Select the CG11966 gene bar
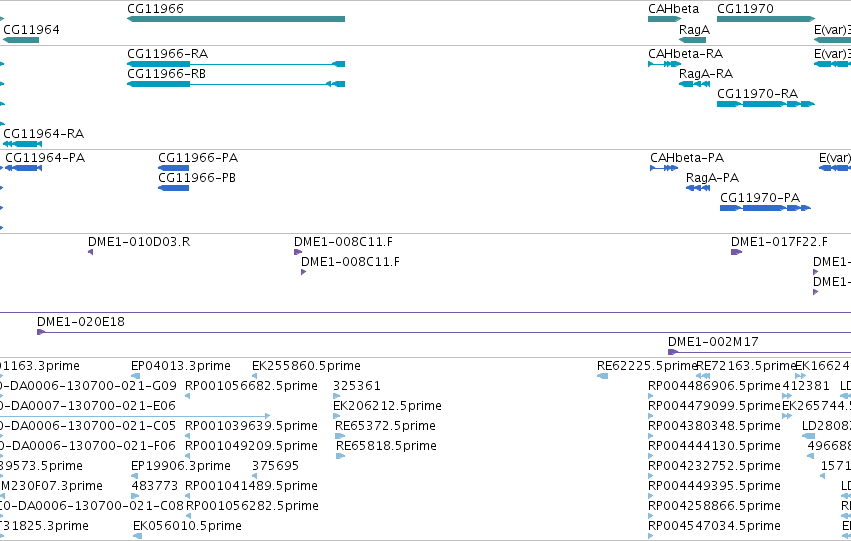Screen dimensions: 851x541 point(236,19)
